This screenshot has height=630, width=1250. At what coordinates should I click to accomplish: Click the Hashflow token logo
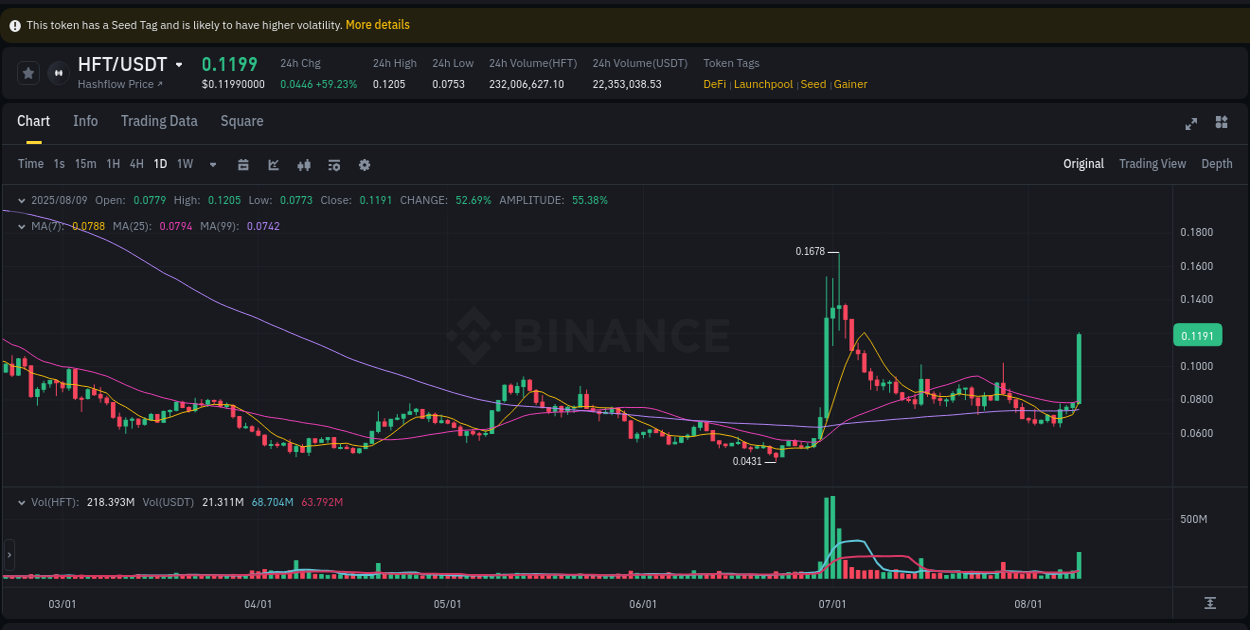[57, 72]
